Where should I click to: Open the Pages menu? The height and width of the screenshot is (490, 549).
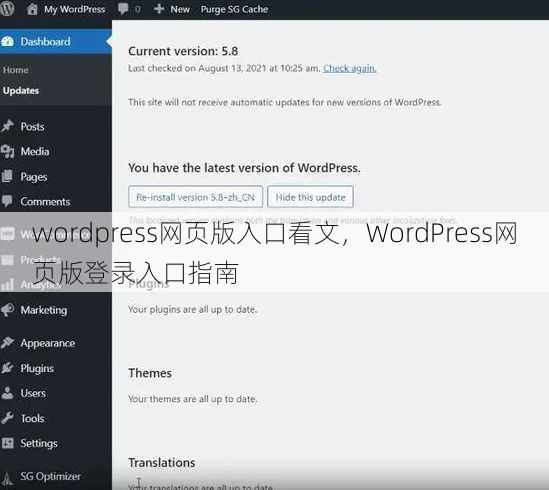point(34,177)
